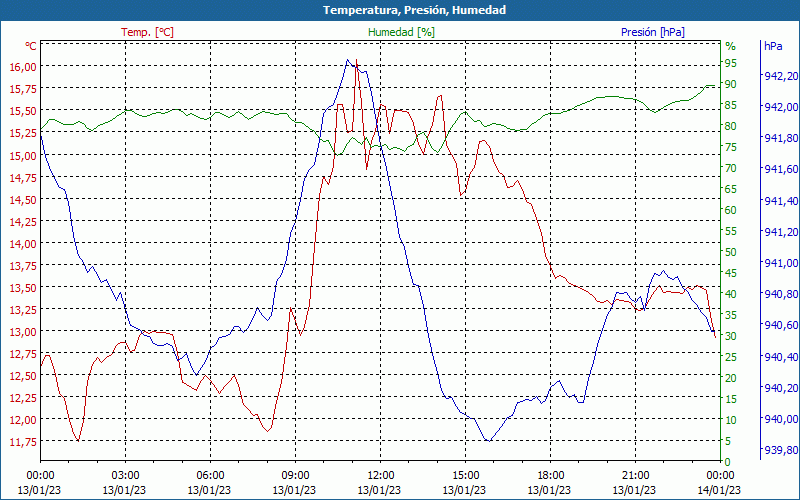Select 65 on the green humidity axis

pyautogui.click(x=731, y=189)
